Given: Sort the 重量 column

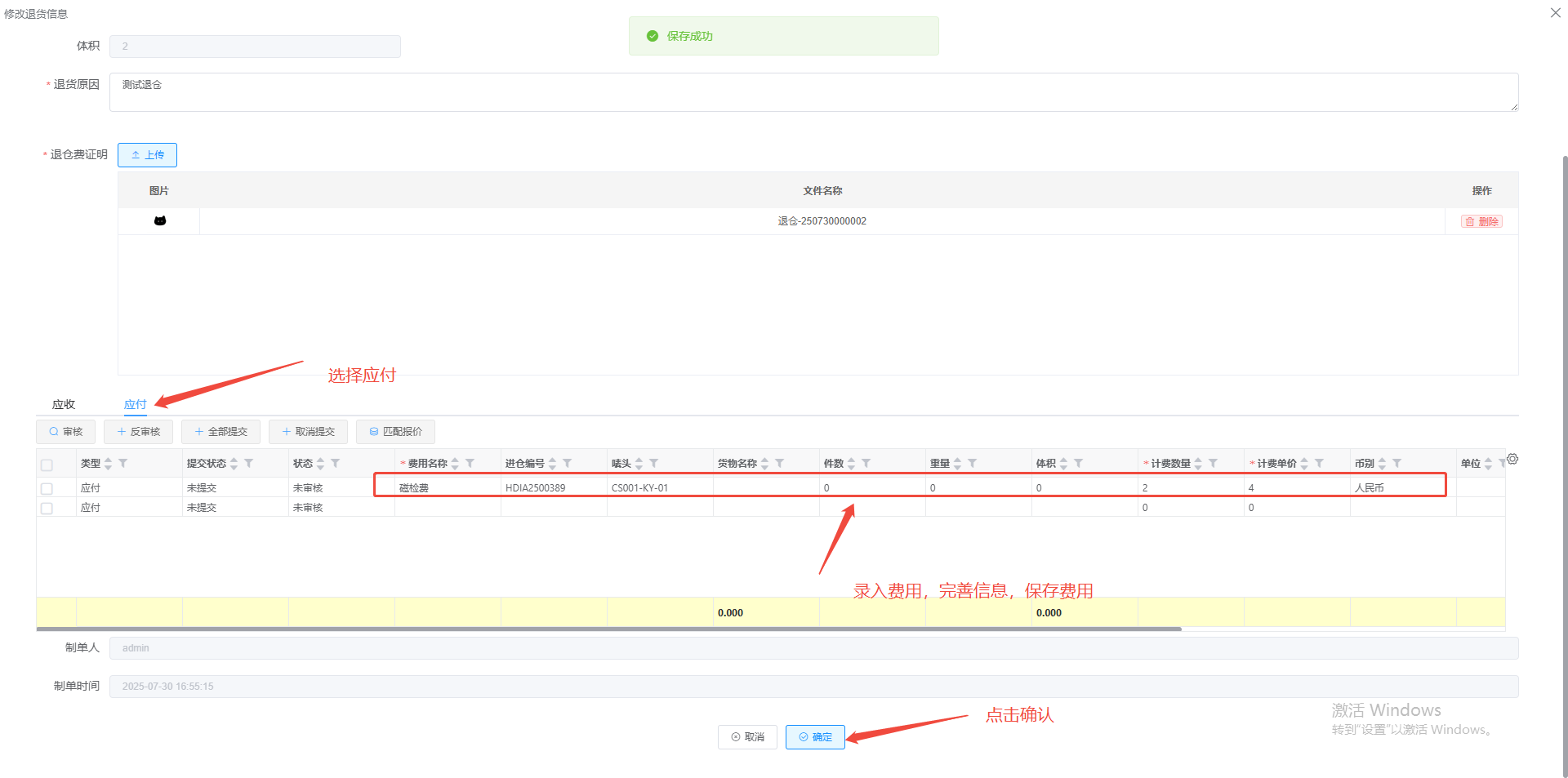Looking at the screenshot, I should (957, 464).
